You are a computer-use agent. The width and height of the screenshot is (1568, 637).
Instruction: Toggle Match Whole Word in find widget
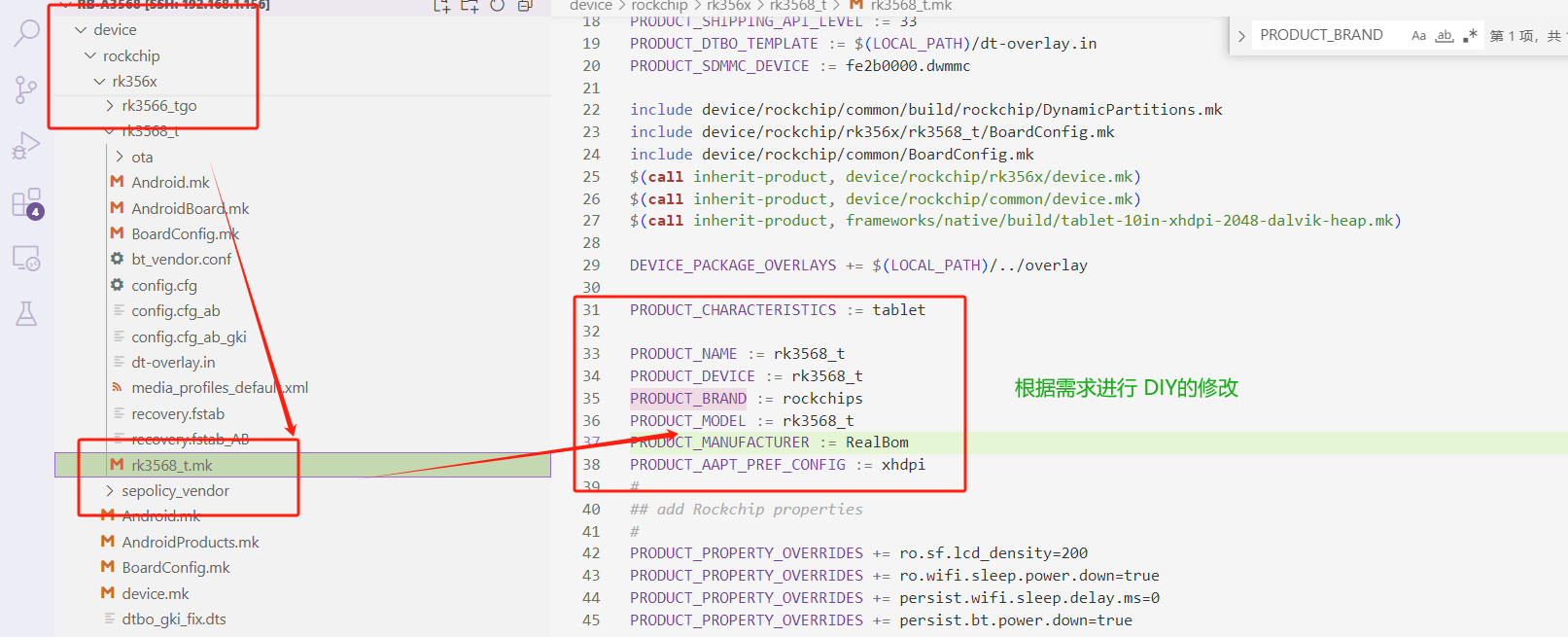1445,35
